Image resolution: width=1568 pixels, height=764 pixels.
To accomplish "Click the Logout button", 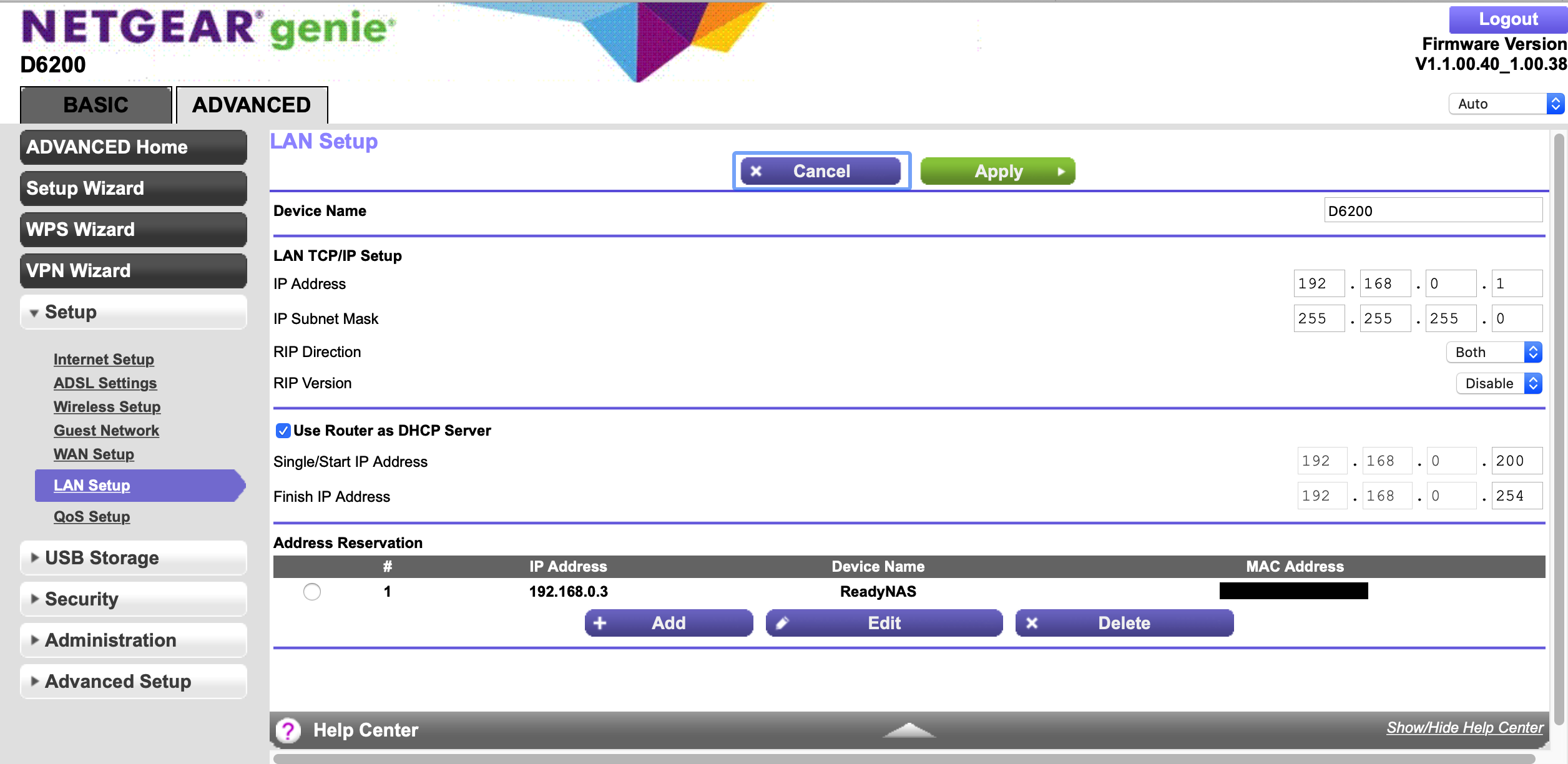I will pyautogui.click(x=1507, y=19).
